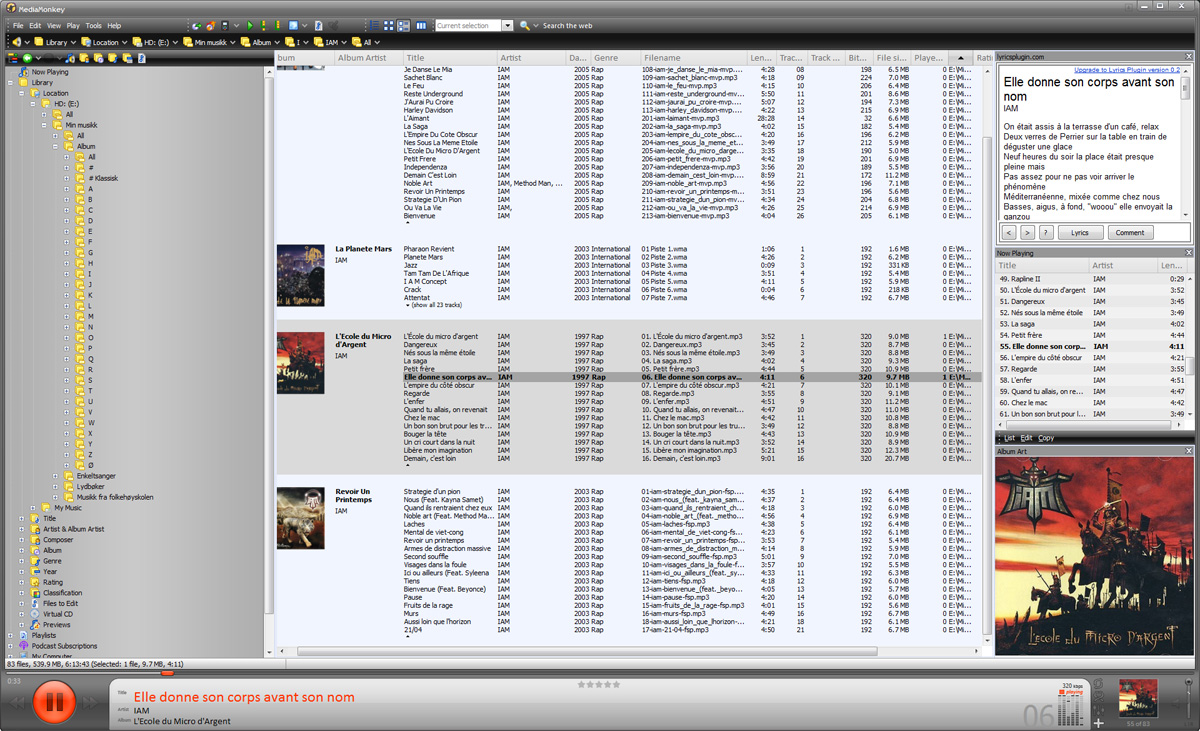Click the Search the web input field
1200x731 pixels.
(x=567, y=26)
